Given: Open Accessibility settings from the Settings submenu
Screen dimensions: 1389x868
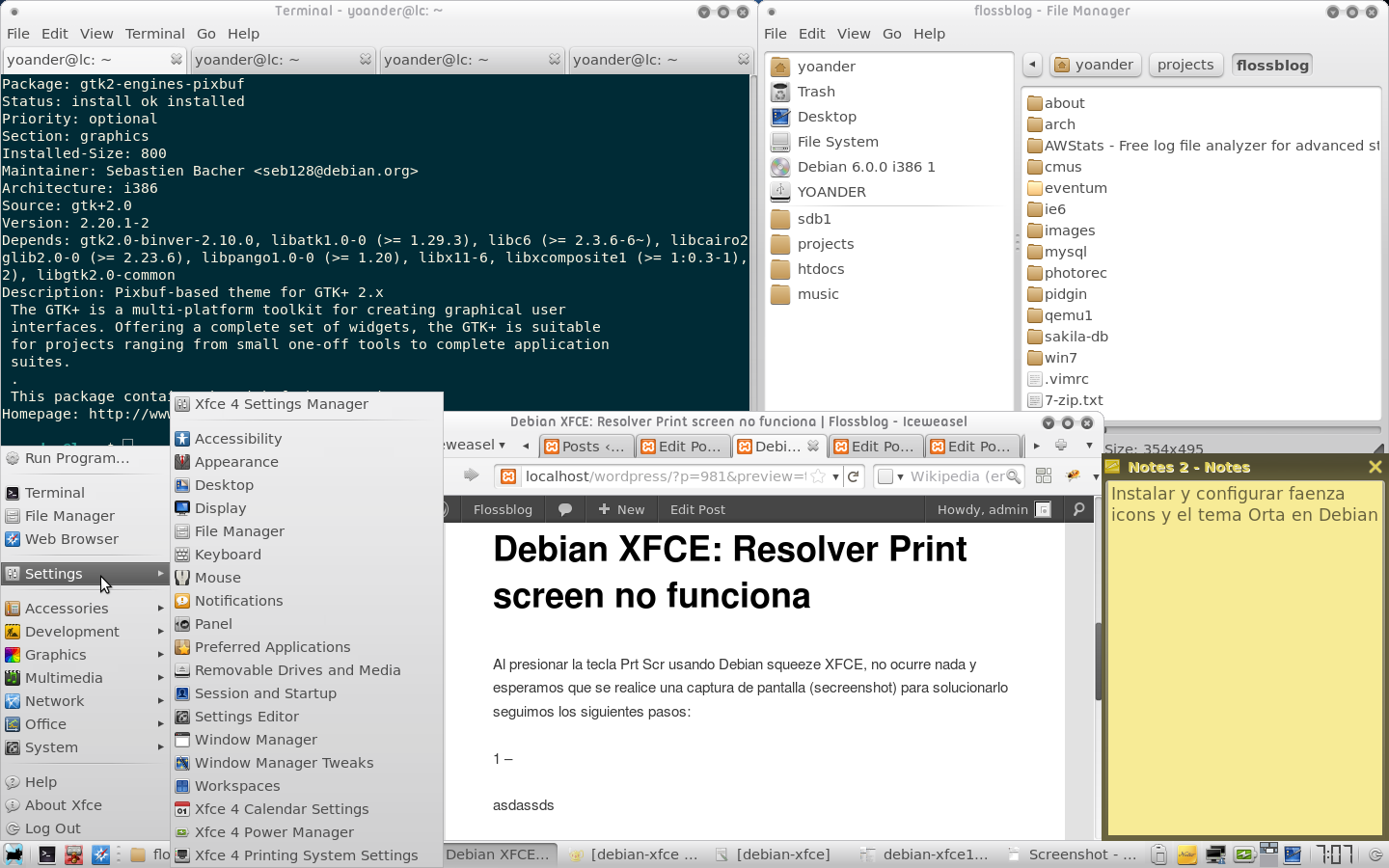Looking at the screenshot, I should (x=307, y=439).
